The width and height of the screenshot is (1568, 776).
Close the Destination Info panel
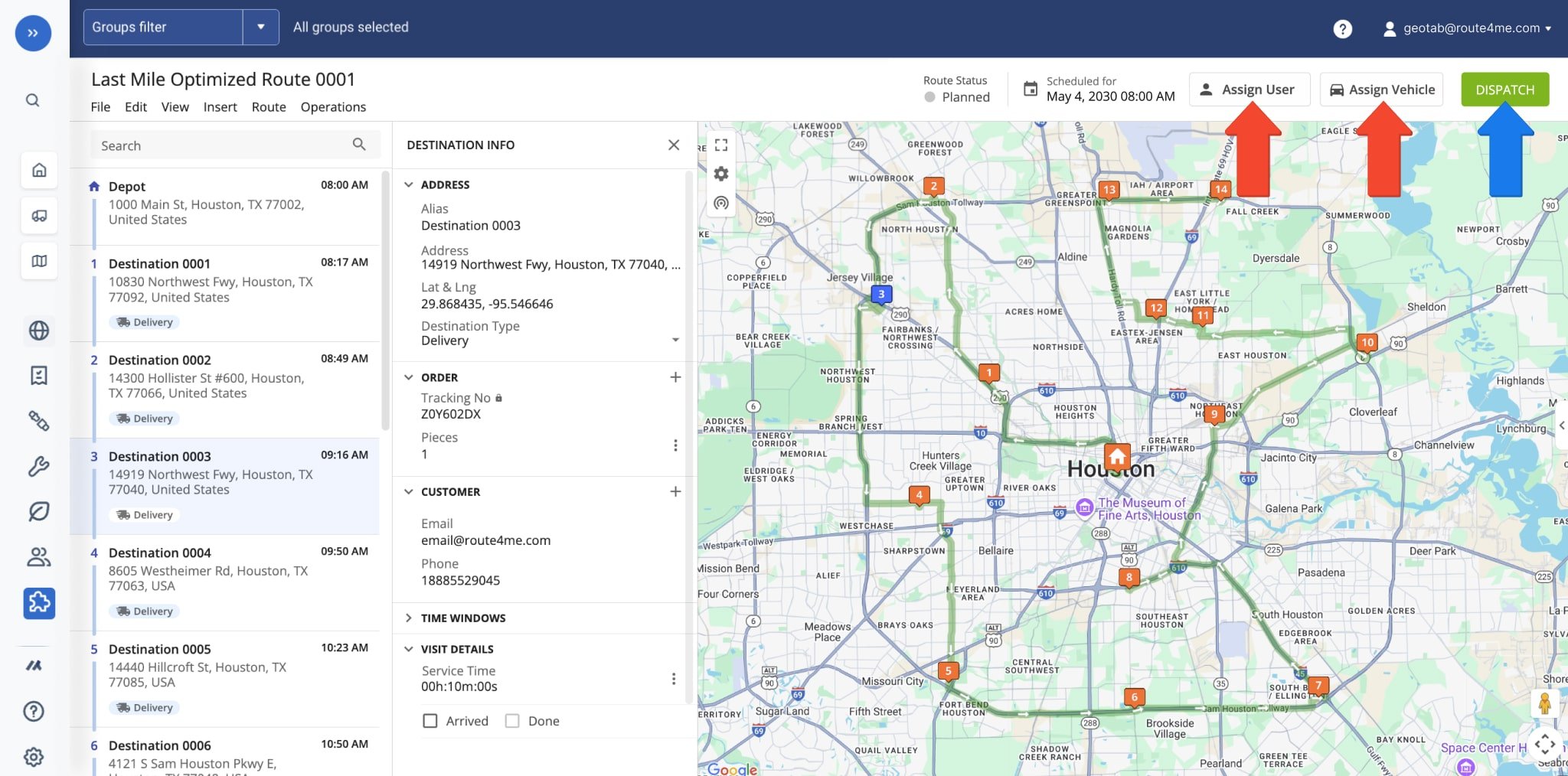tap(674, 145)
